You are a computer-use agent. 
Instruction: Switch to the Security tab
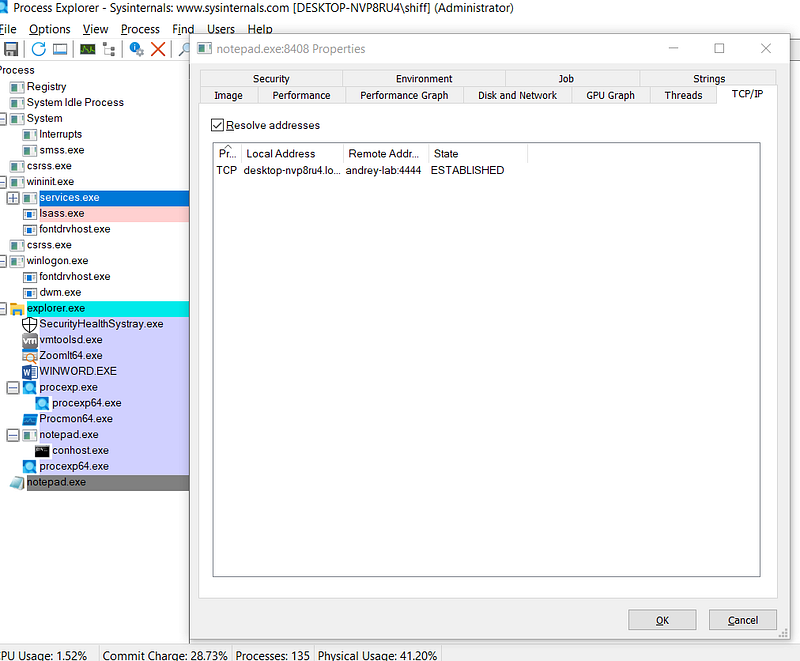click(271, 79)
